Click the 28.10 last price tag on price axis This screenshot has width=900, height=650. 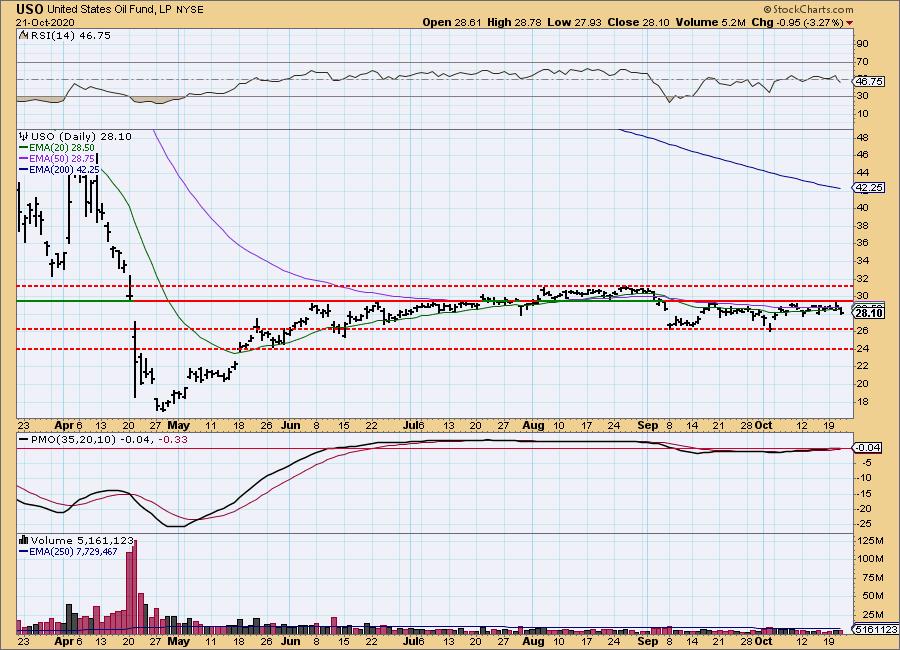point(870,313)
